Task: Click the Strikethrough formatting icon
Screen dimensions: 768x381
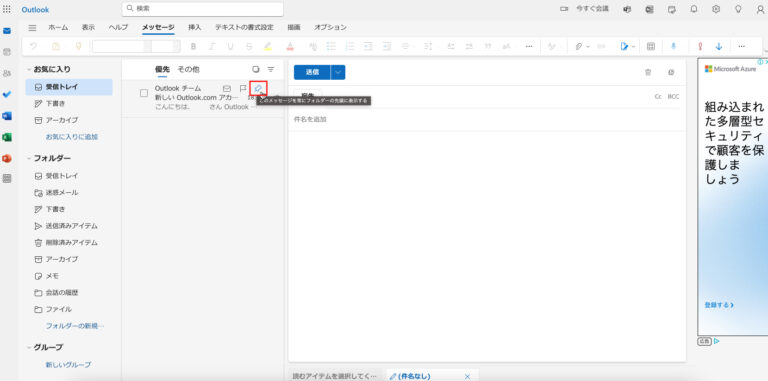Action: [x=249, y=46]
